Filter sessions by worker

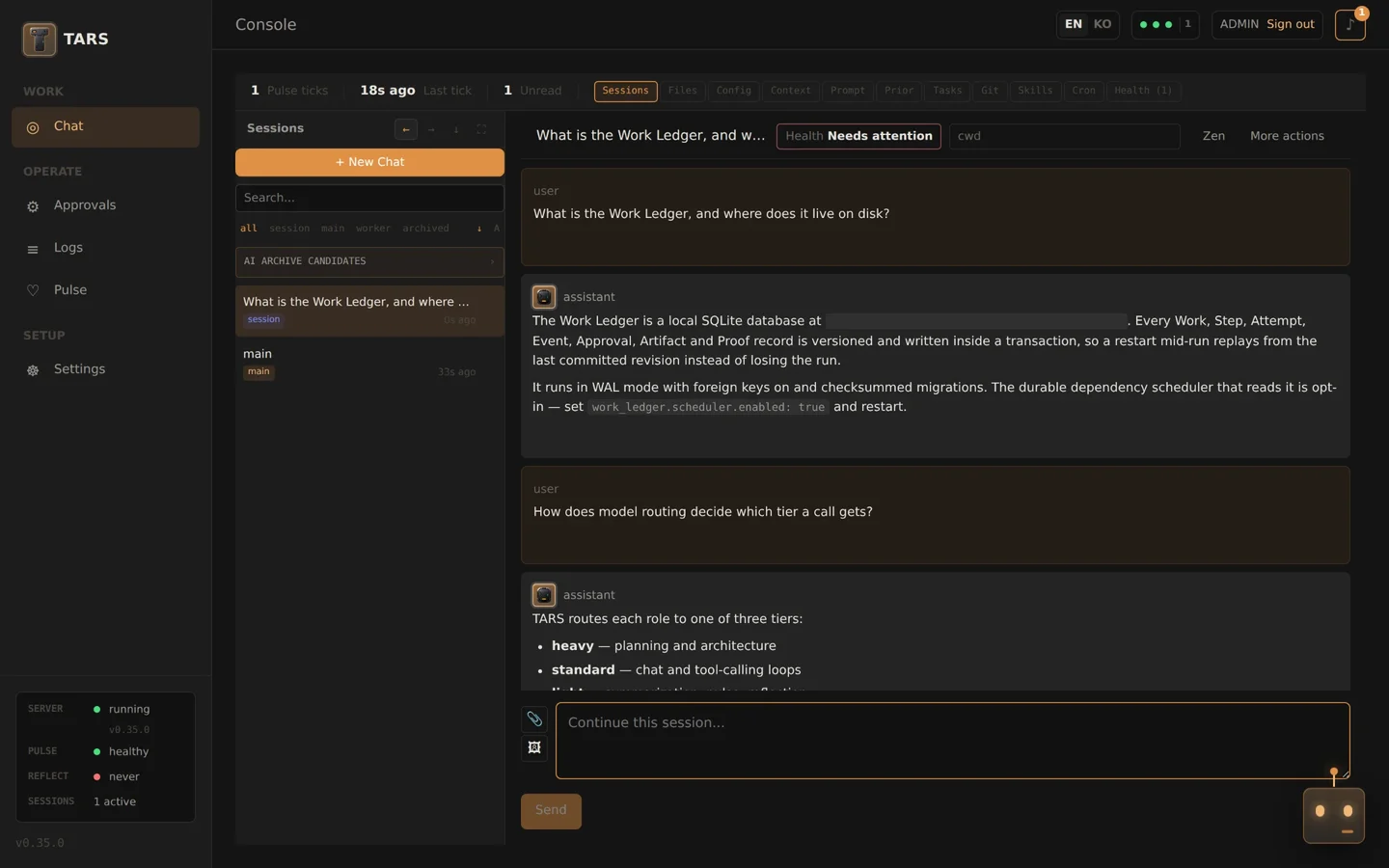(373, 229)
